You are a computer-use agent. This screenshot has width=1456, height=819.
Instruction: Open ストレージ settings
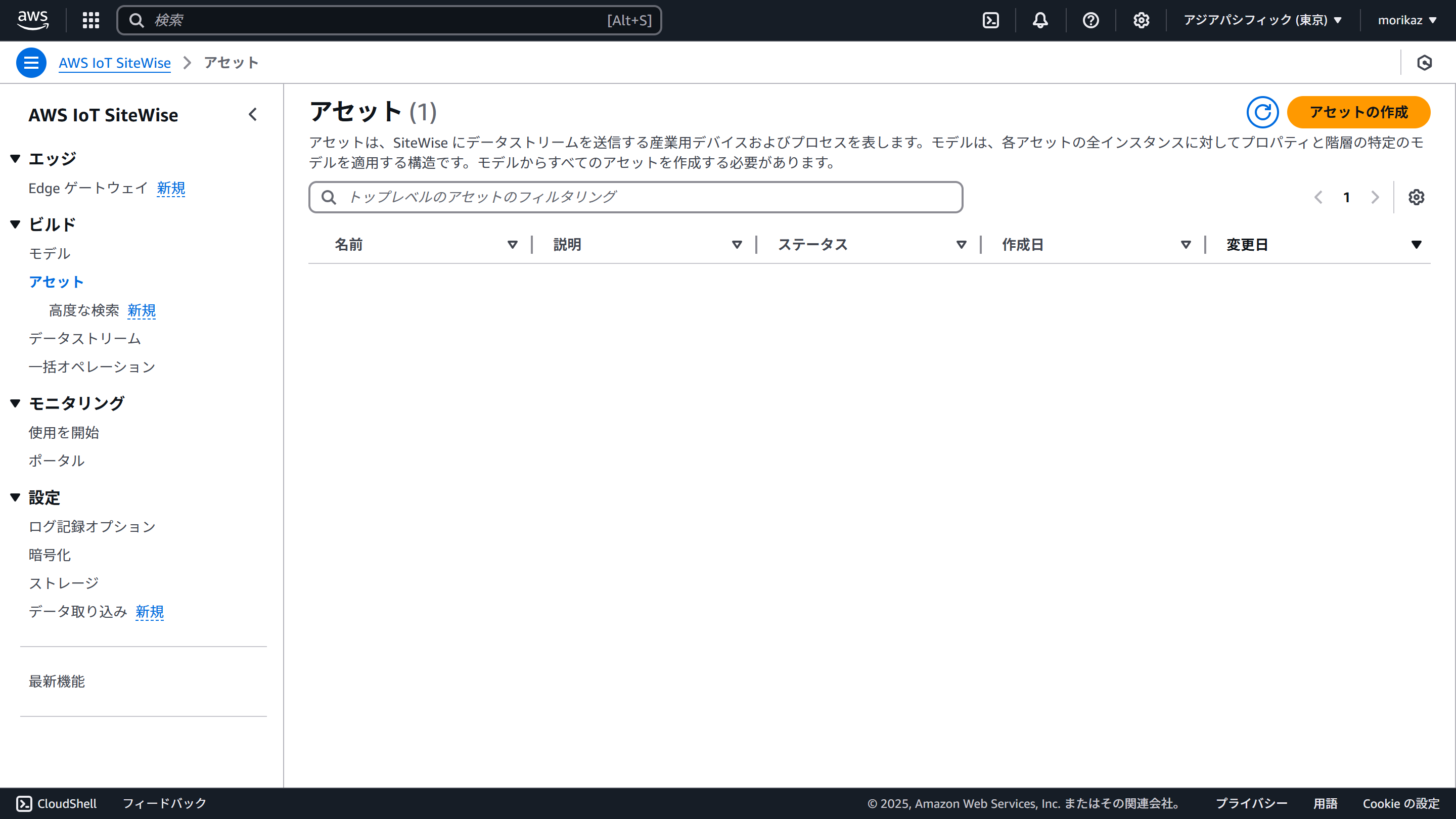pyautogui.click(x=64, y=583)
